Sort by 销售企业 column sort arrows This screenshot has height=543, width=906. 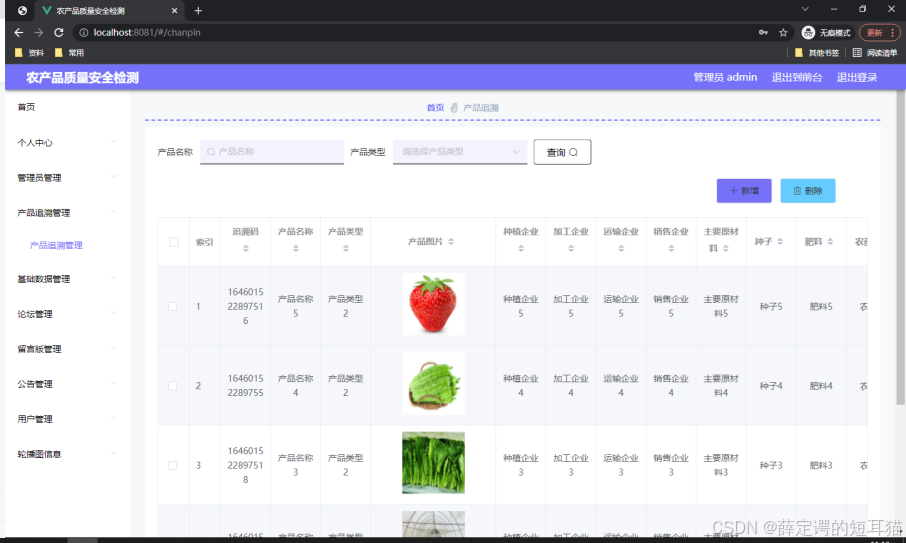pyautogui.click(x=671, y=248)
